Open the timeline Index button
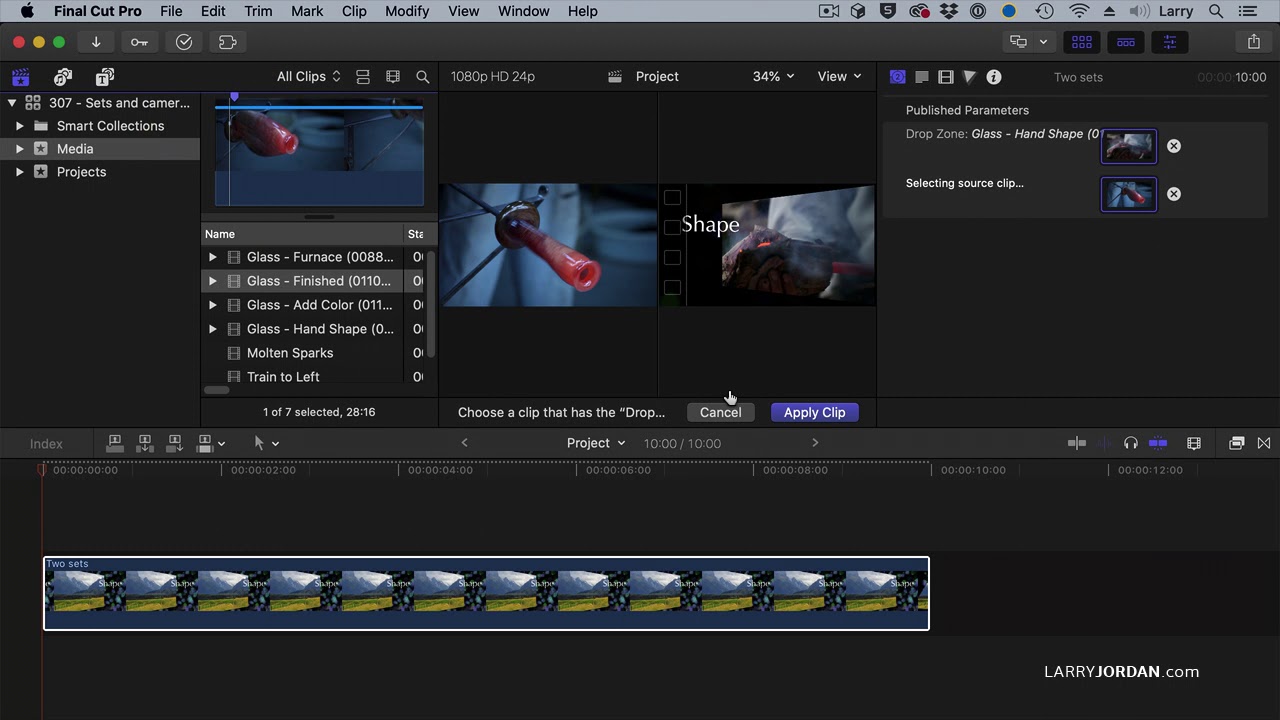1280x720 pixels. (46, 443)
